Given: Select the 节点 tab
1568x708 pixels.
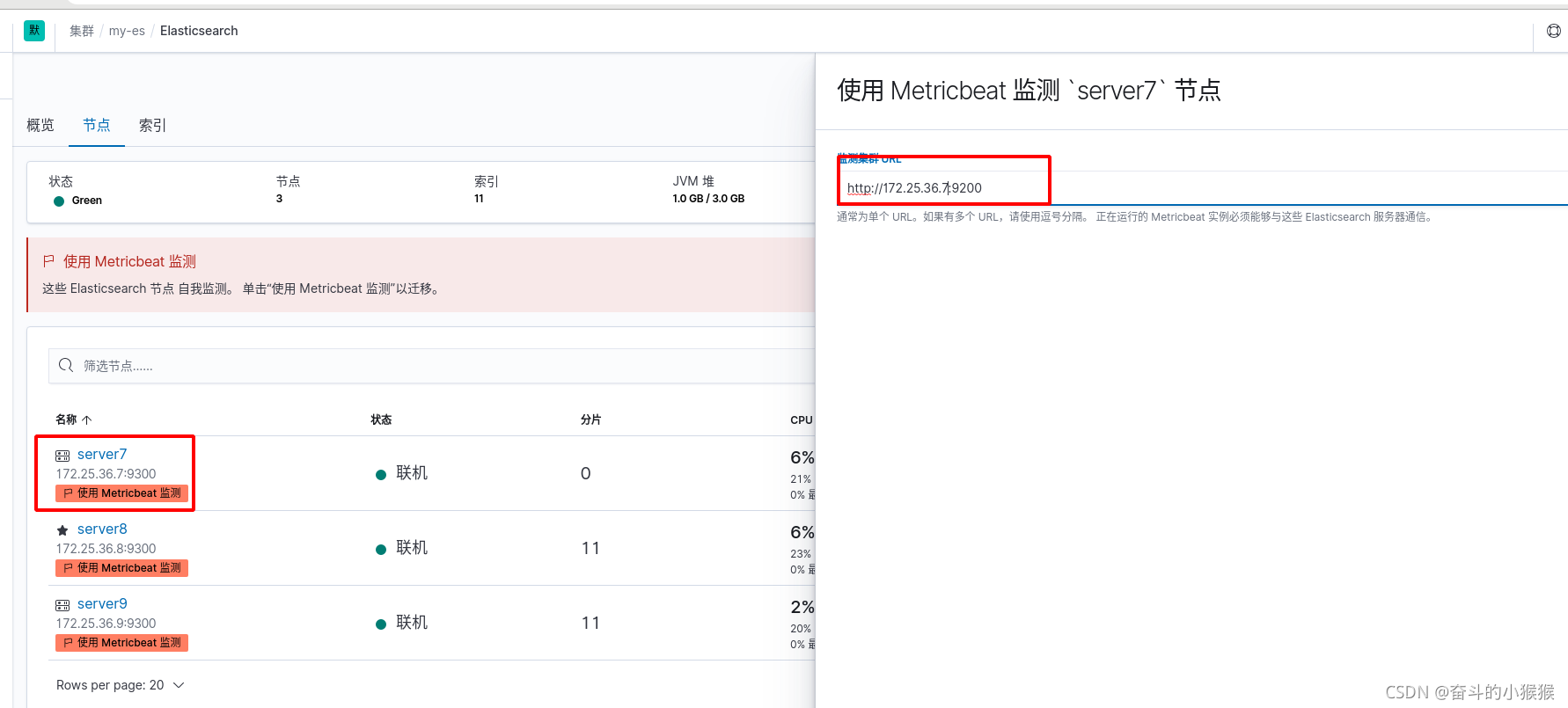Looking at the screenshot, I should [x=97, y=125].
